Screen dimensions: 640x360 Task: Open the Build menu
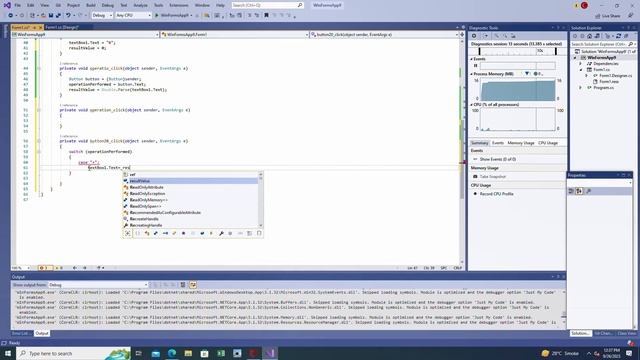(91, 5)
